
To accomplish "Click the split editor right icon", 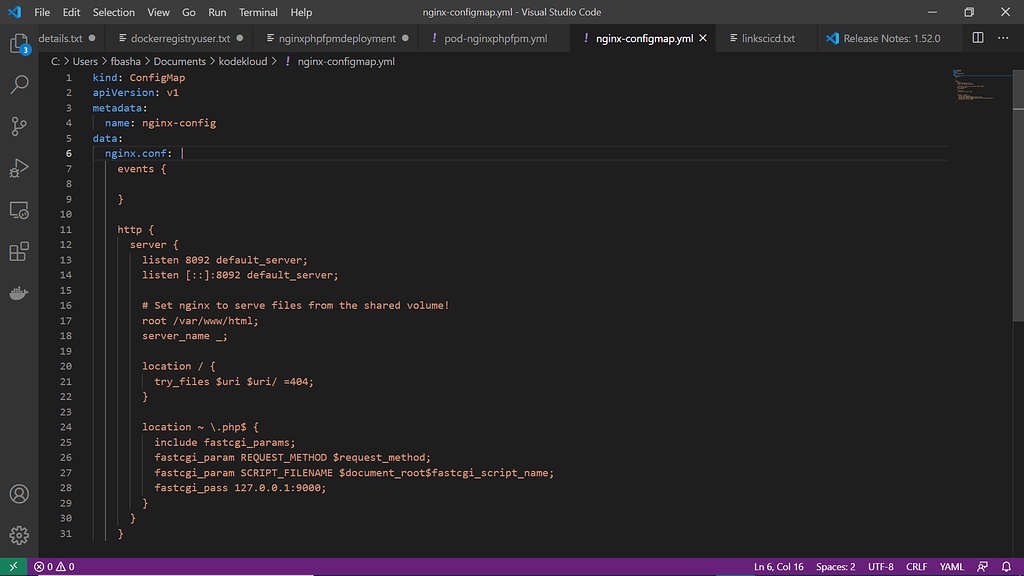I will tap(978, 38).
